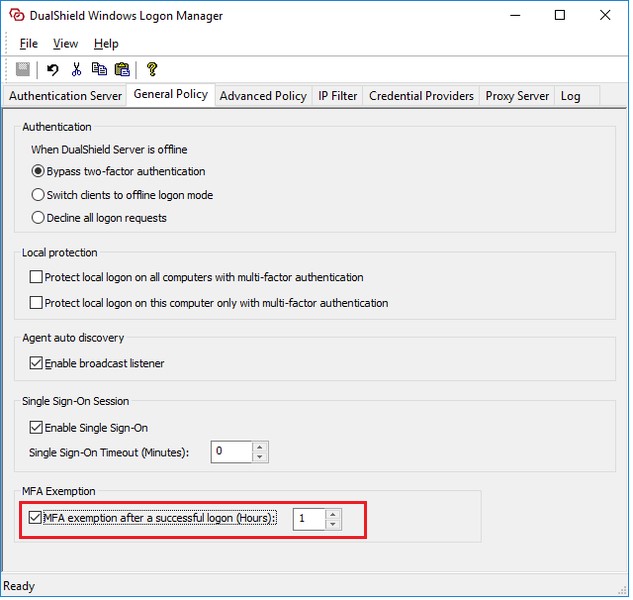Click the Save toolbar icon
This screenshot has height=600, width=633.
click(23, 69)
